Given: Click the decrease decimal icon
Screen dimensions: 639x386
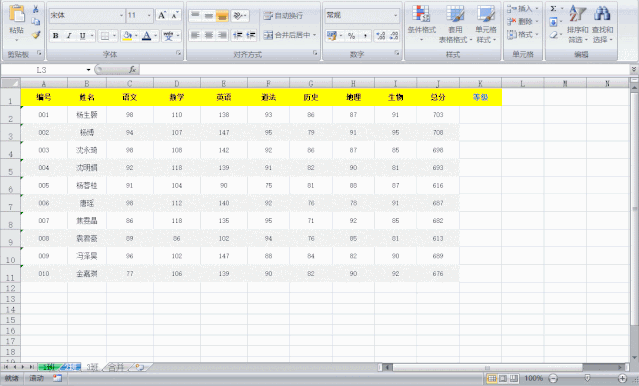Looking at the screenshot, I should pyautogui.click(x=394, y=36).
